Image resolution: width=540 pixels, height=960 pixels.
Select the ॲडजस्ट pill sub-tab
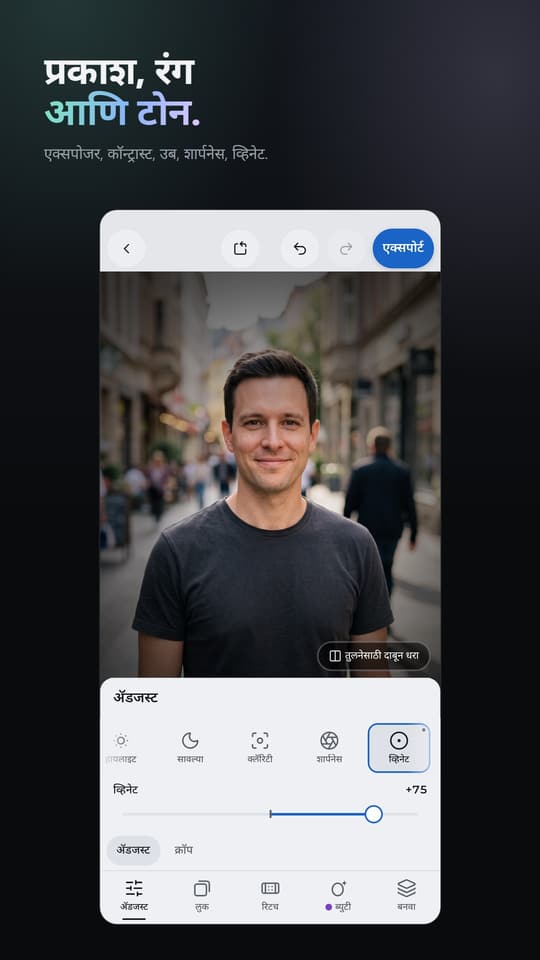133,850
